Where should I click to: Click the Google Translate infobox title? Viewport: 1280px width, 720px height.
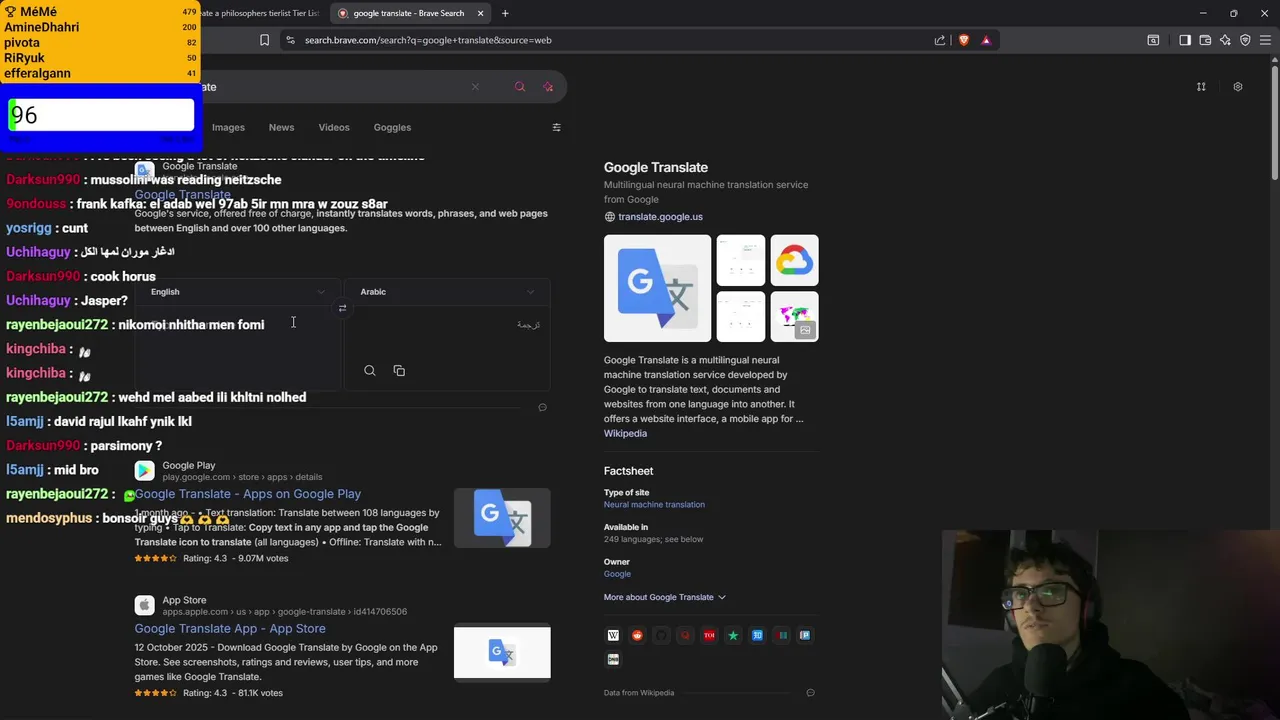[656, 168]
